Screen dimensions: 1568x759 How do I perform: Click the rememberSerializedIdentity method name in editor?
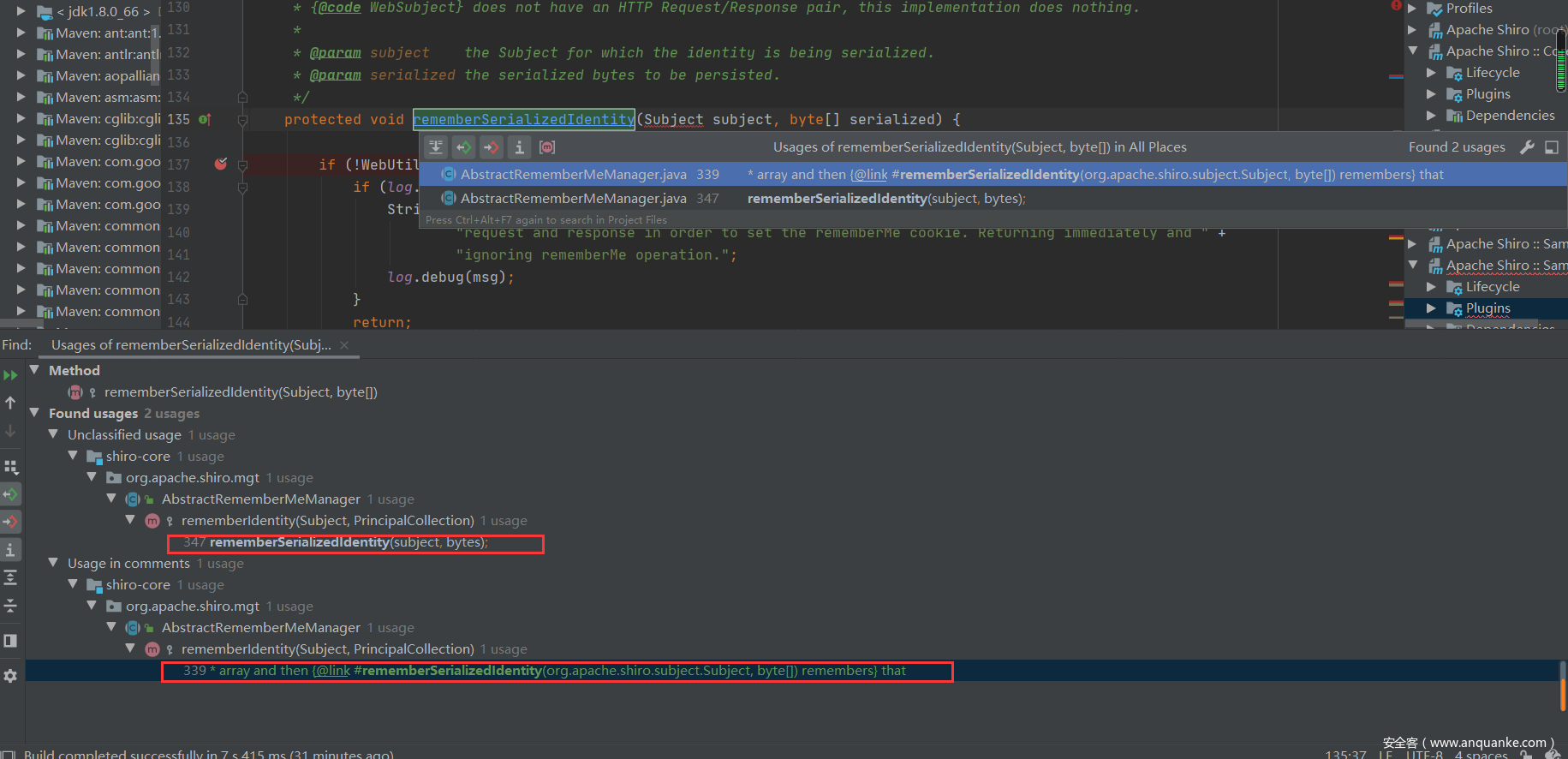point(523,120)
